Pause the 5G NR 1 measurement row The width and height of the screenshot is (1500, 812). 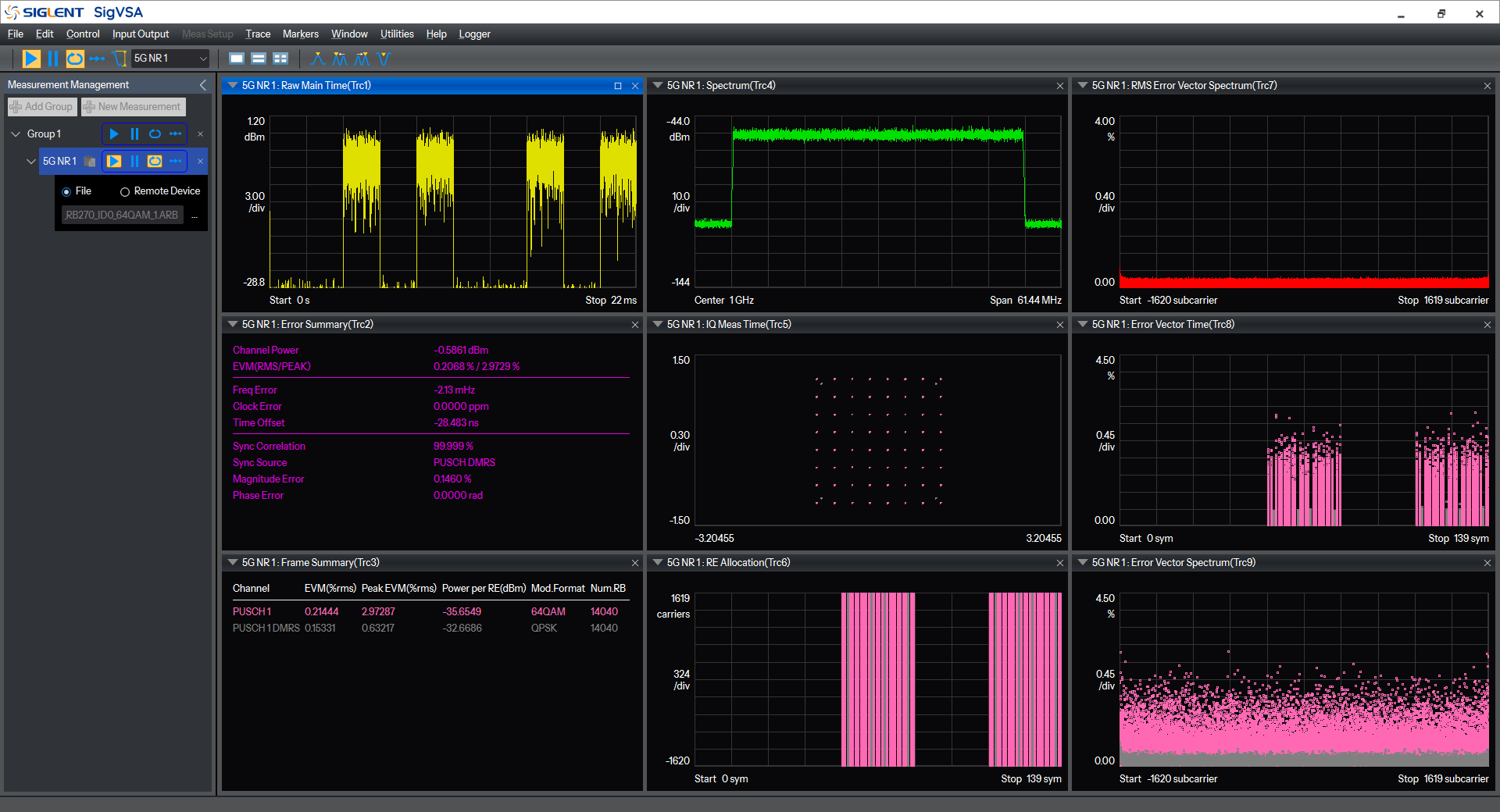[x=134, y=162]
